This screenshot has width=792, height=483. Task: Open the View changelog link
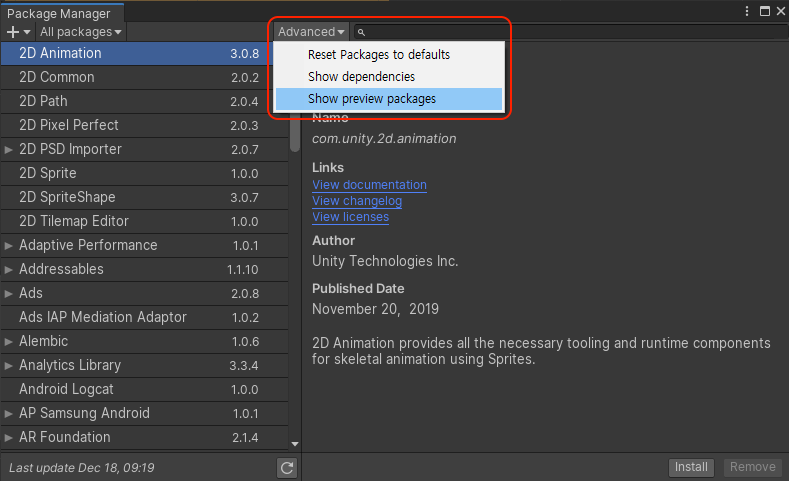357,201
